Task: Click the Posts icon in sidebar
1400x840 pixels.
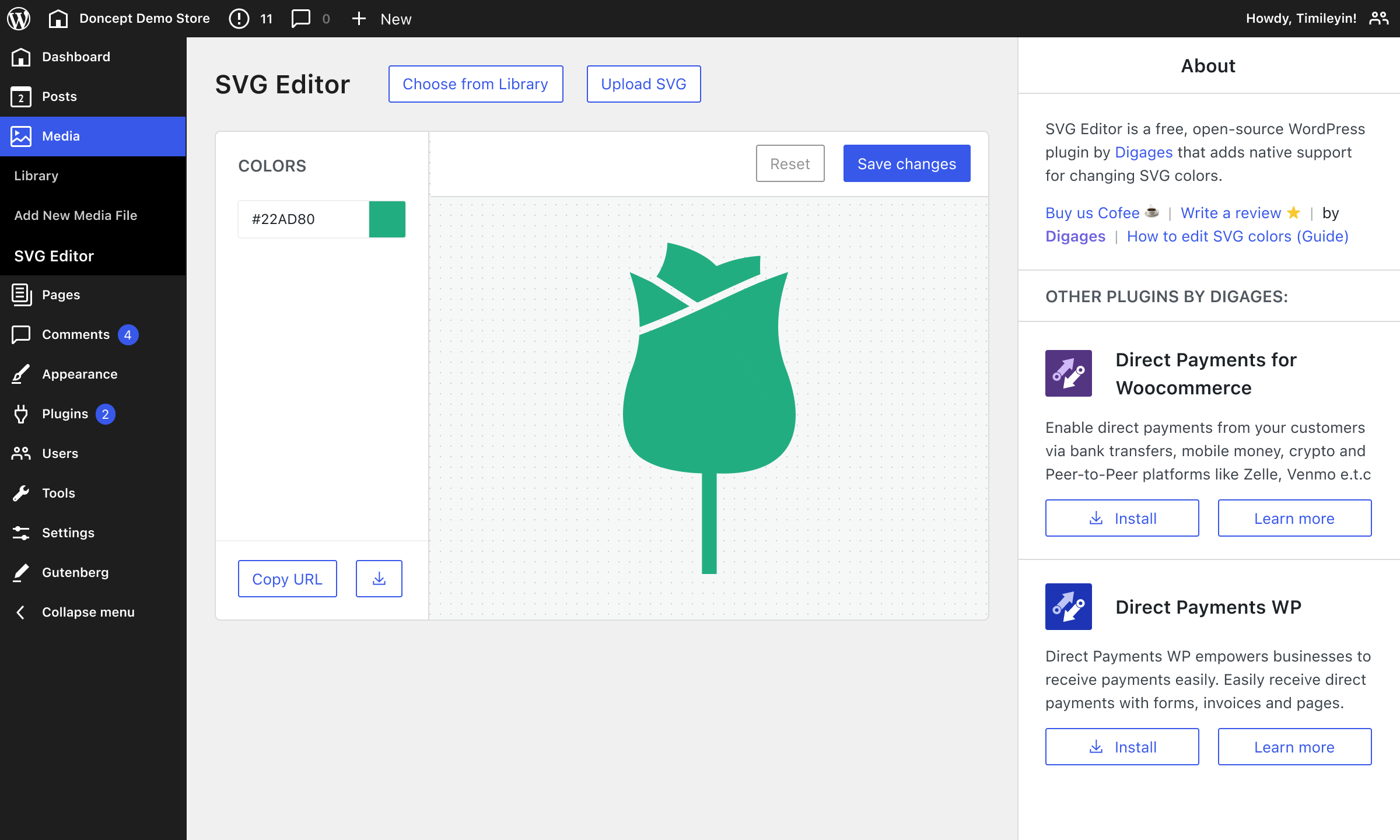Action: point(21,97)
